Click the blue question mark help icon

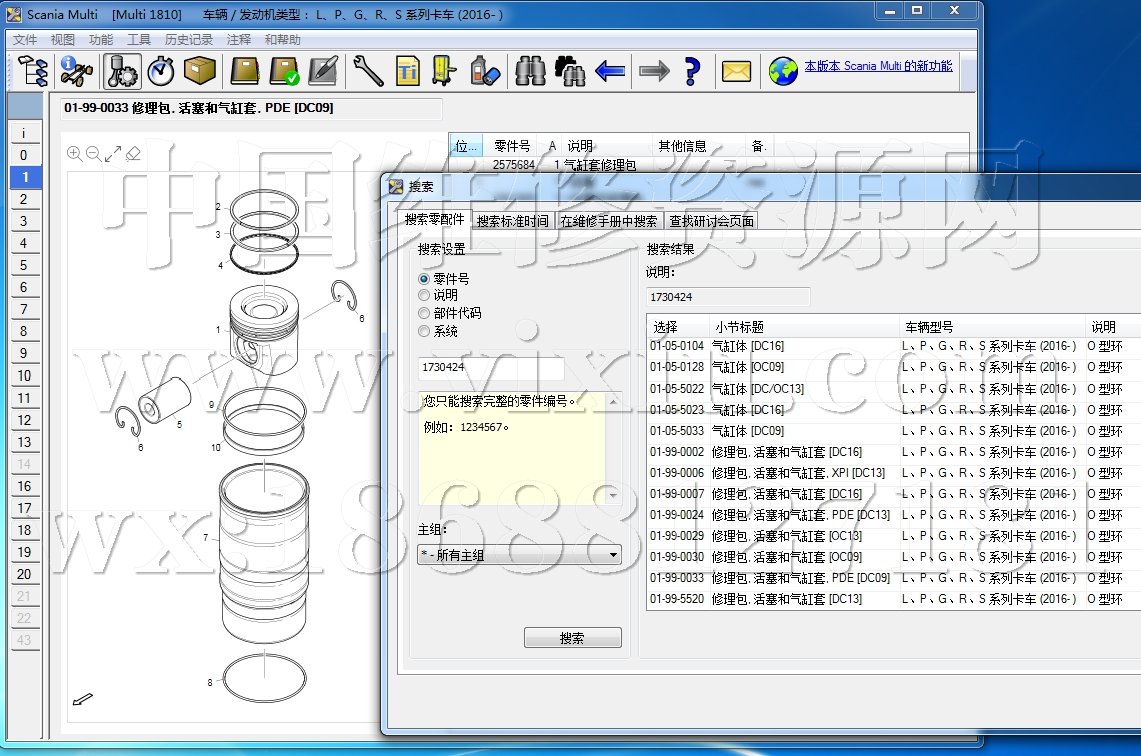point(691,71)
